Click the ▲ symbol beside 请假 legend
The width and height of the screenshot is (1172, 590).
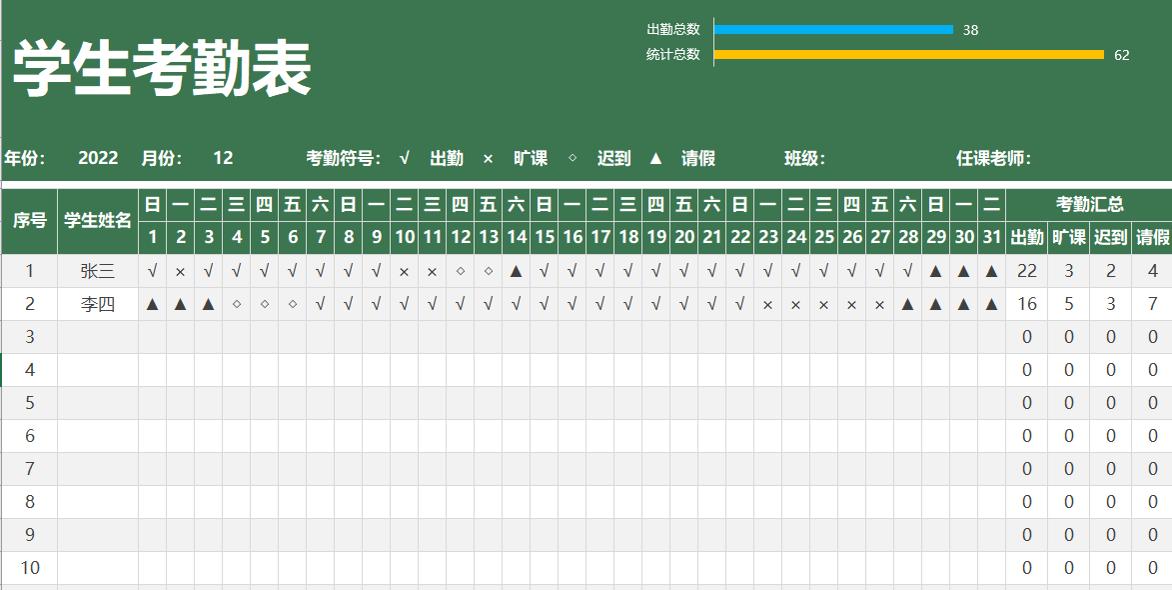click(x=656, y=158)
